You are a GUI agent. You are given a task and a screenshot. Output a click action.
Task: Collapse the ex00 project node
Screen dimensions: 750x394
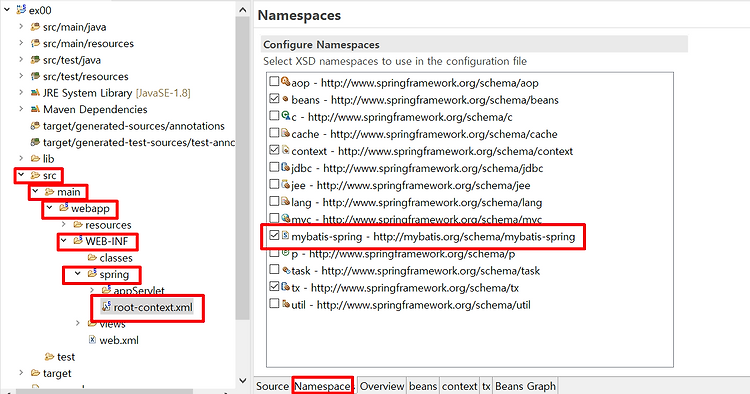[x=7, y=9]
